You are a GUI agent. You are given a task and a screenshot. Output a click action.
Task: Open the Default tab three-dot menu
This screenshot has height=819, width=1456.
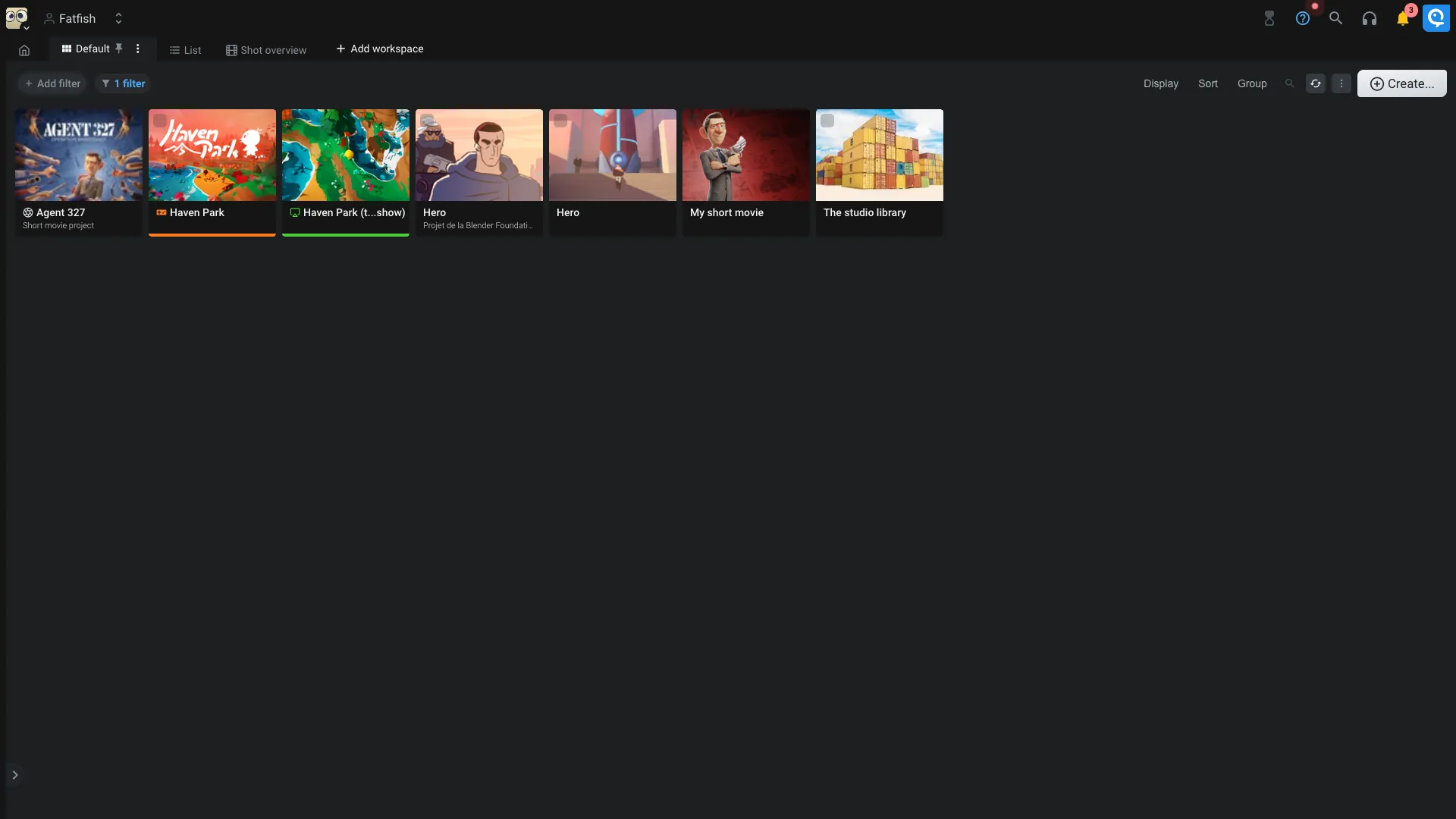click(x=138, y=49)
